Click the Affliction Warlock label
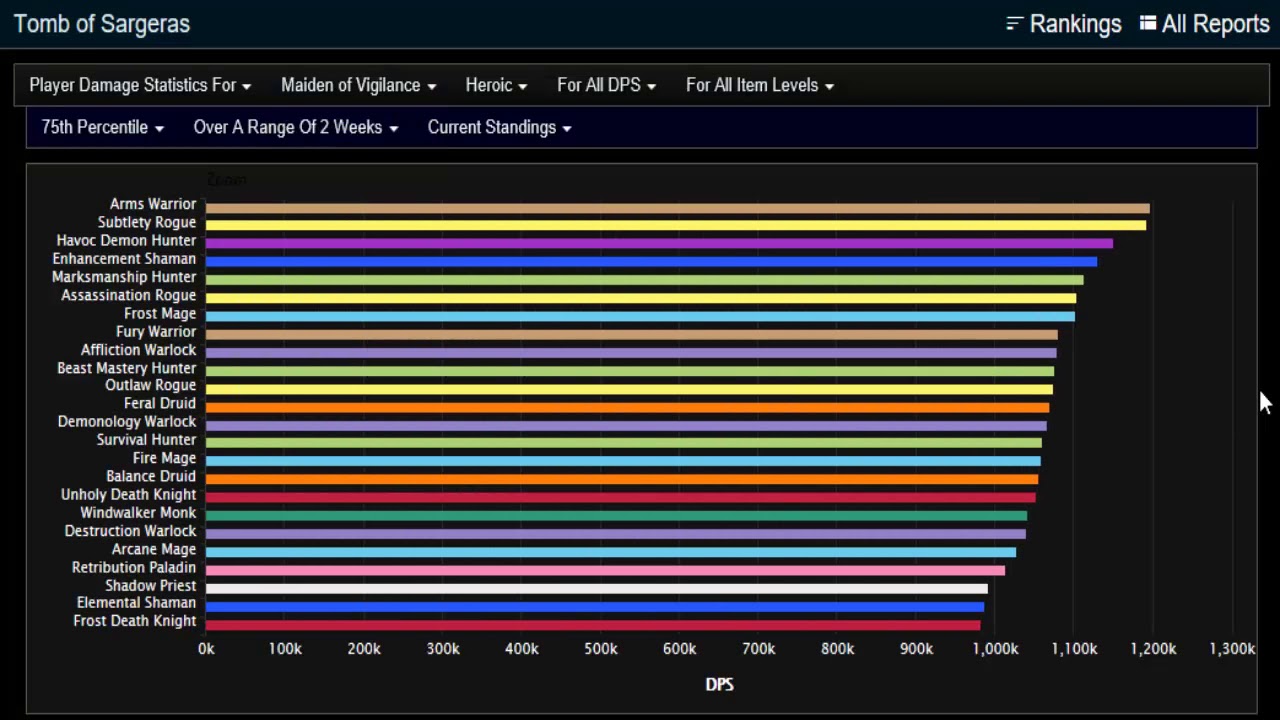The width and height of the screenshot is (1280, 720). click(139, 349)
